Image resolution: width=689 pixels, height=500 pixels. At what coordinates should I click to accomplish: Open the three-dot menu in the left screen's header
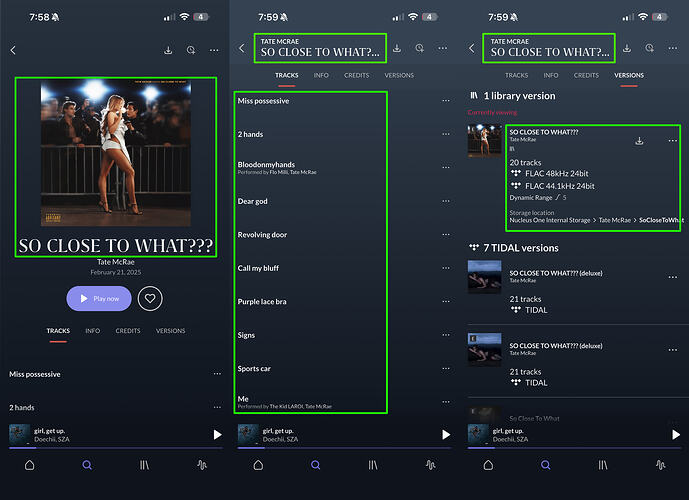click(214, 50)
